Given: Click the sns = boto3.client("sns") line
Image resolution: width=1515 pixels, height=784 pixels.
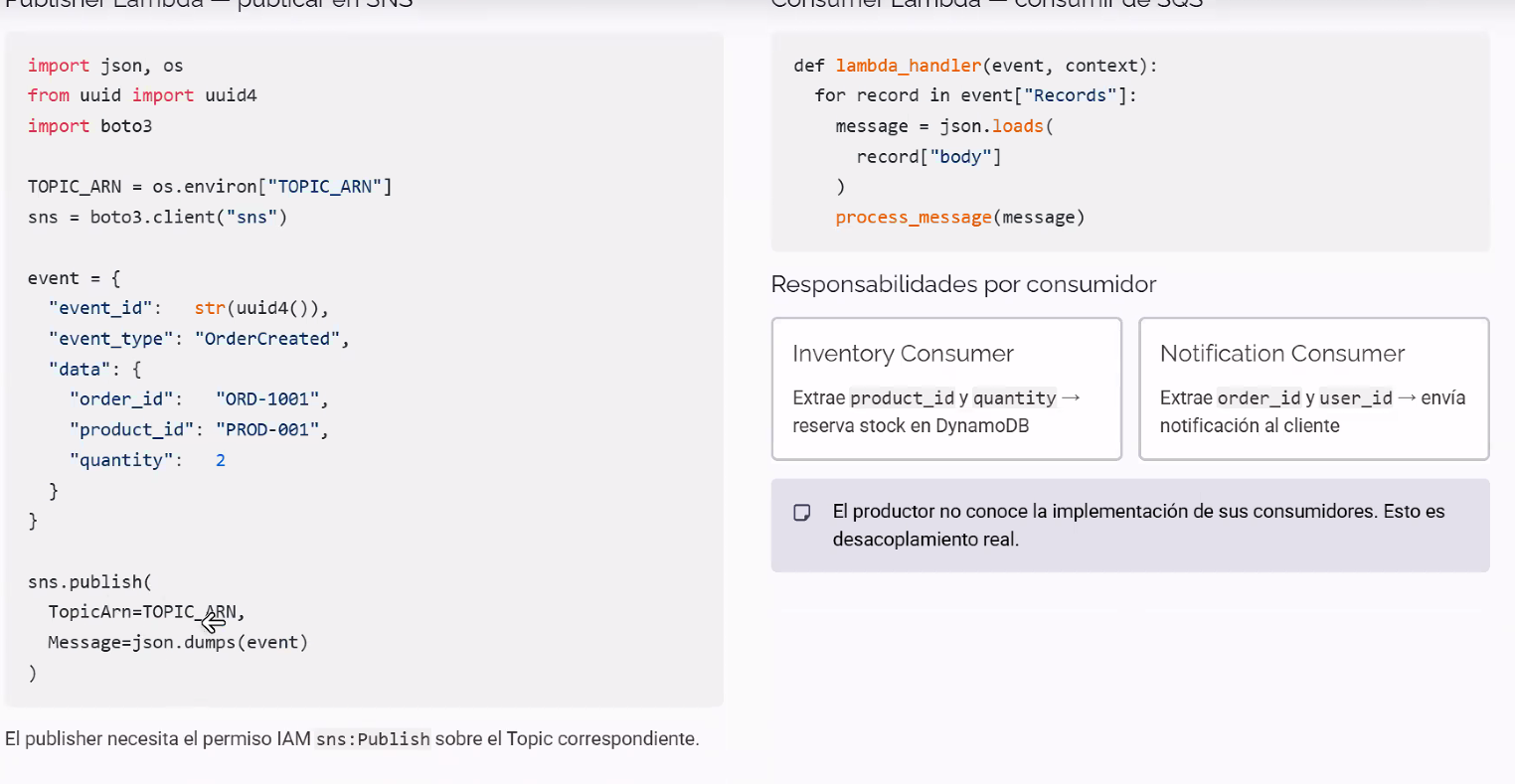Looking at the screenshot, I should coord(157,217).
